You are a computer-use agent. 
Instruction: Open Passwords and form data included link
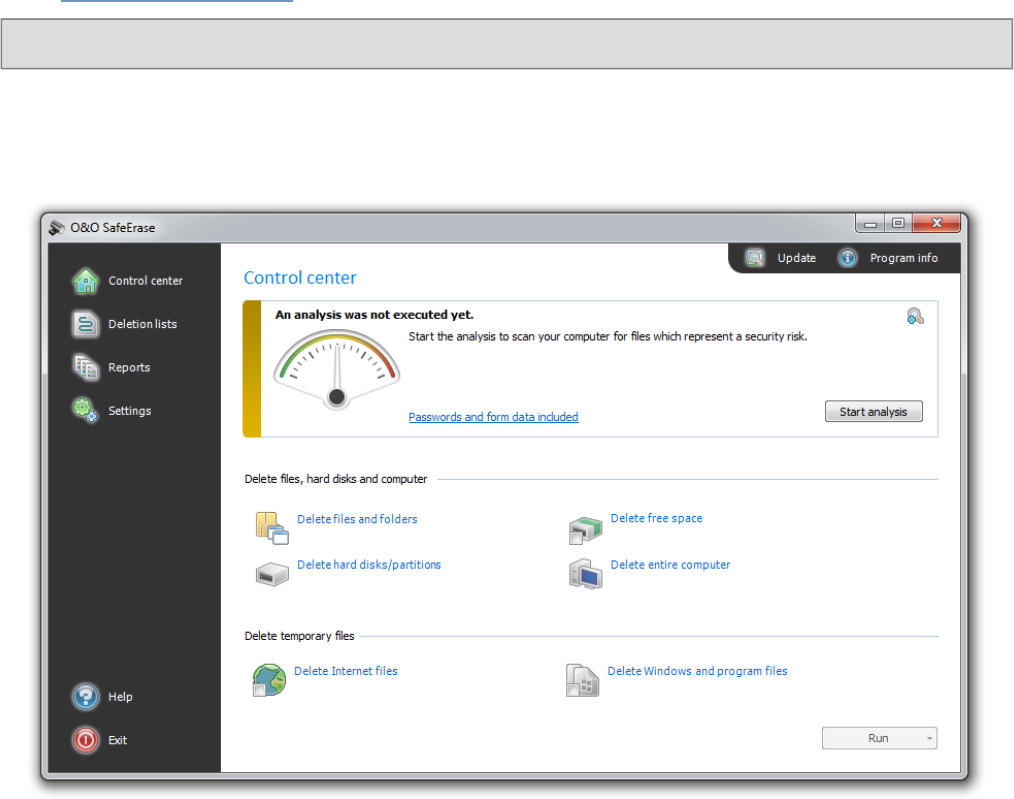pyautogui.click(x=493, y=417)
